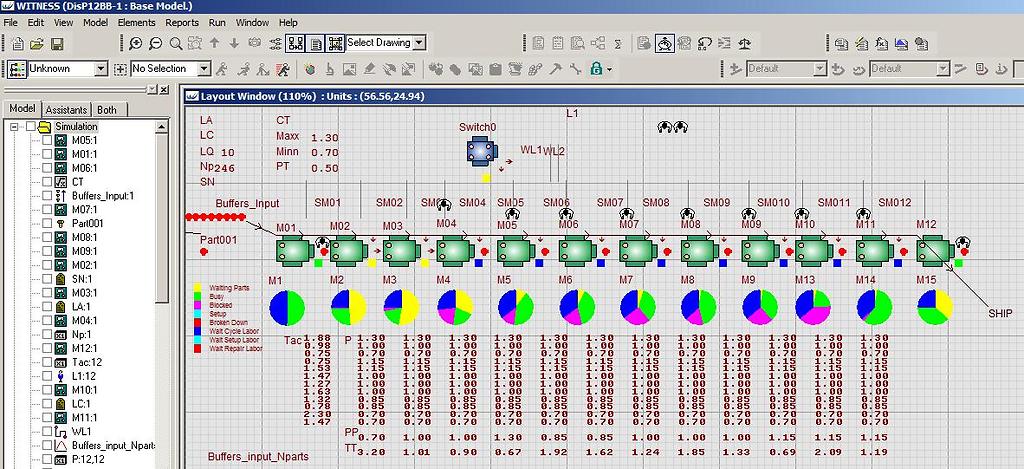
Task: Click the SHIP label in layout
Action: pyautogui.click(x=1000, y=314)
